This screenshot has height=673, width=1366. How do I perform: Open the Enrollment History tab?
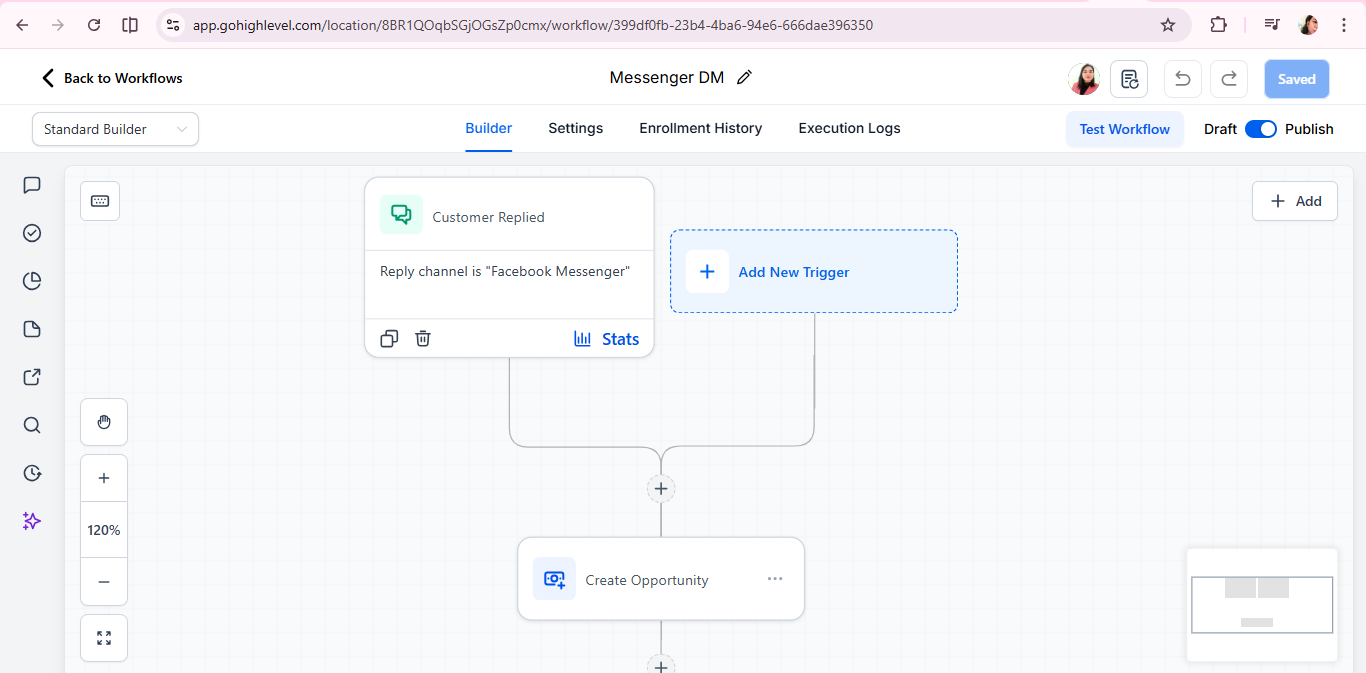(x=700, y=128)
